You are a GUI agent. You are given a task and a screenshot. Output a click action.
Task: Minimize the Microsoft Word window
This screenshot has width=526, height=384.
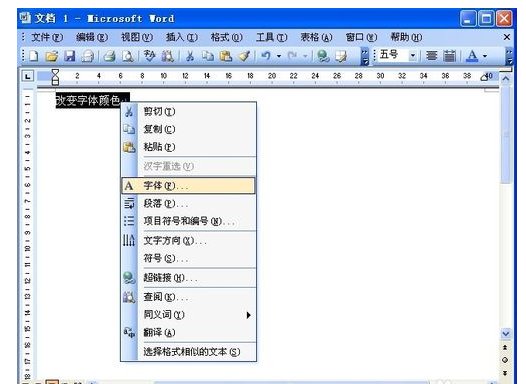(468, 18)
